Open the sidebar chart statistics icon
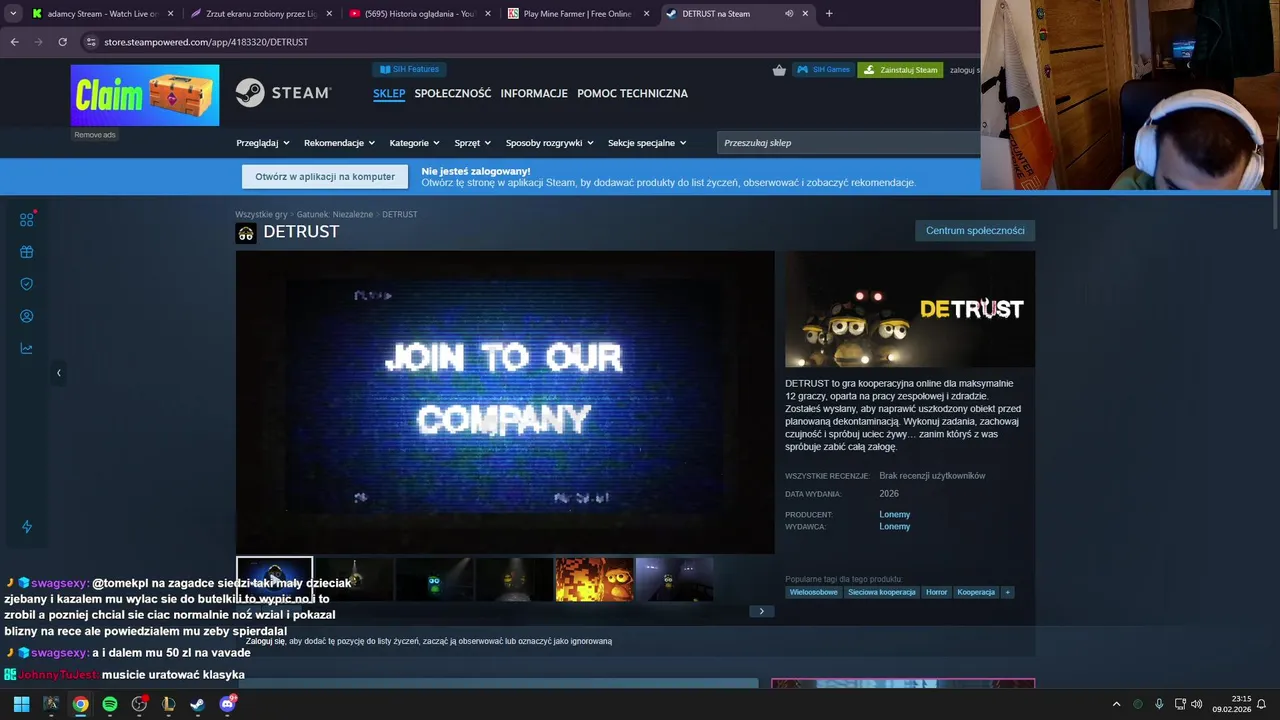Viewport: 1280px width, 720px height. pyautogui.click(x=27, y=349)
